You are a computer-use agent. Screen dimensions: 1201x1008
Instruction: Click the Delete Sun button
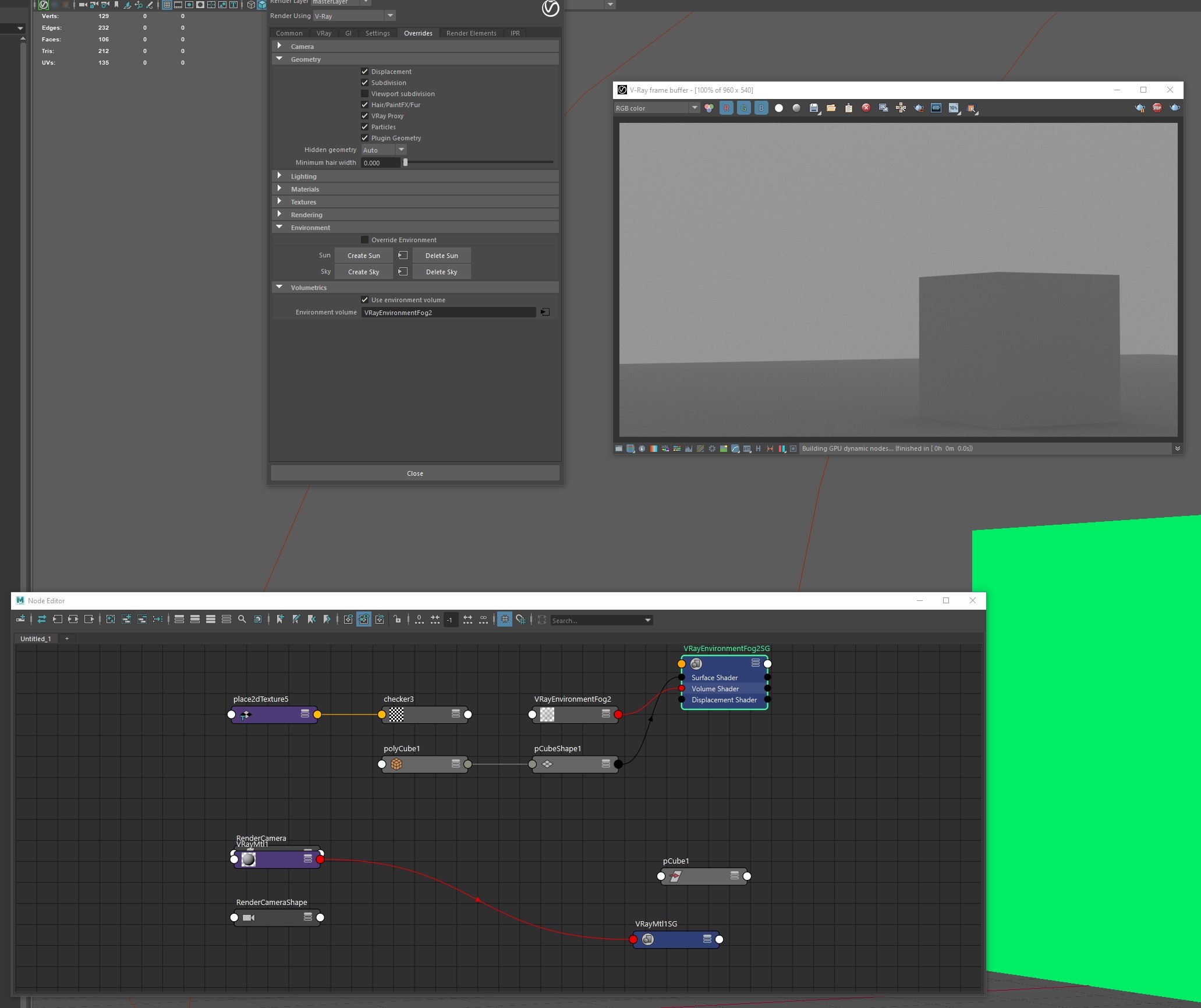coord(441,255)
